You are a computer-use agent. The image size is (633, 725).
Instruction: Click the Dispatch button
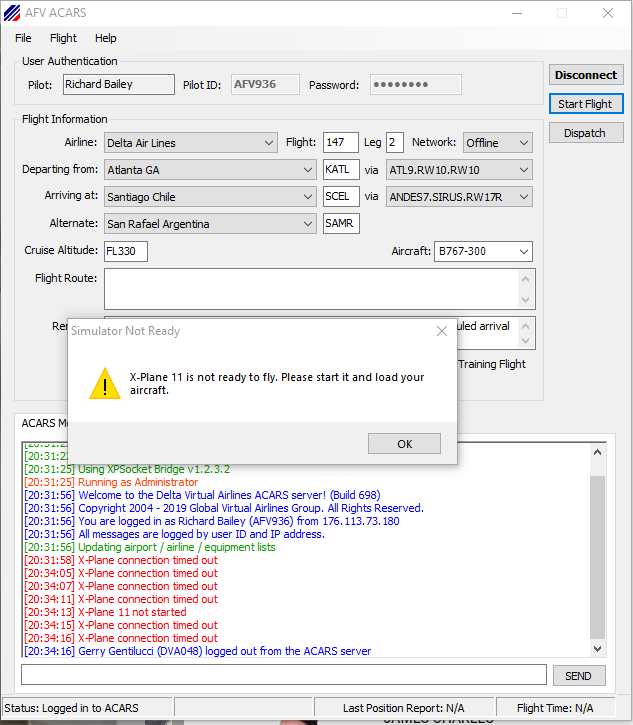tap(586, 133)
